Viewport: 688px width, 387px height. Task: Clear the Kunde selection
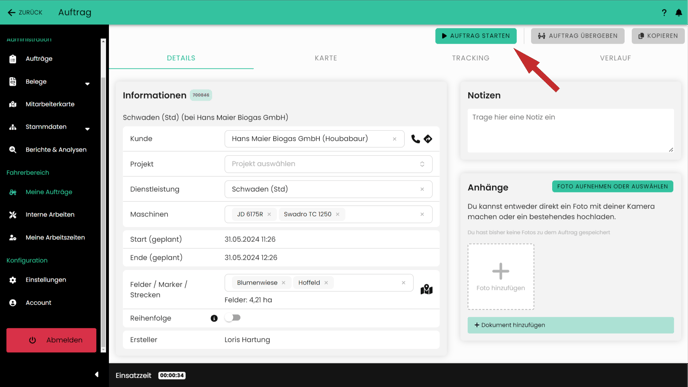click(x=394, y=139)
